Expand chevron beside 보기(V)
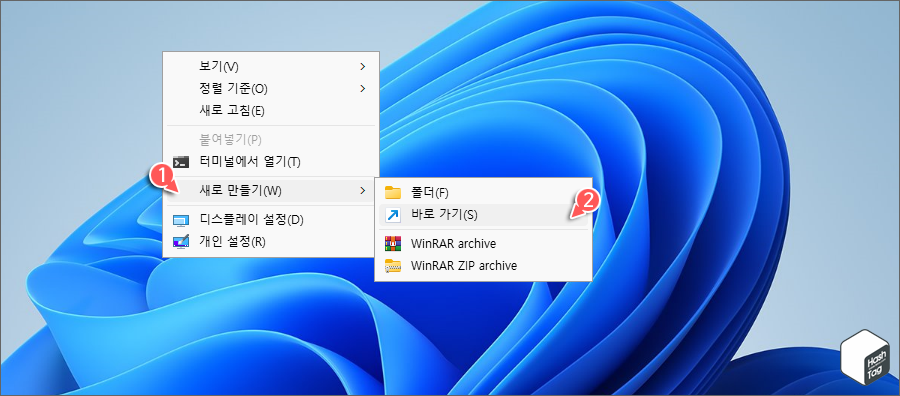Image resolution: width=900 pixels, height=396 pixels. (x=362, y=67)
